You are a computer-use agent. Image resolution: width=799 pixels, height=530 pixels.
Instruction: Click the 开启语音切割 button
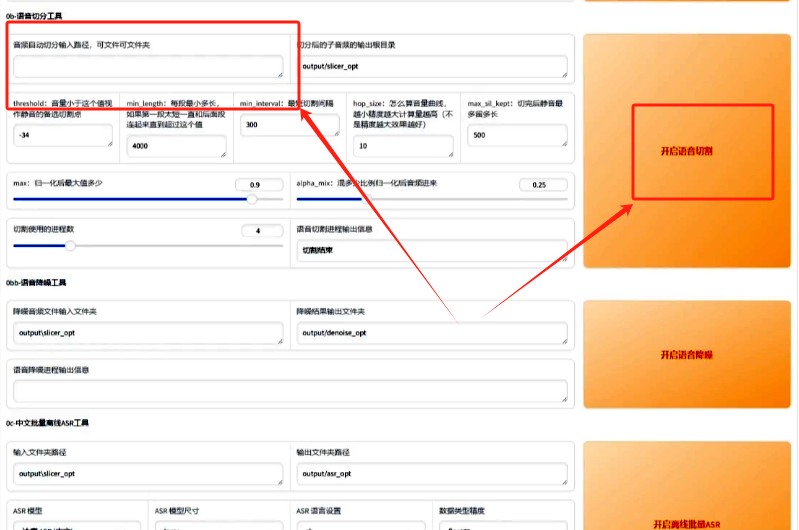[x=686, y=151]
